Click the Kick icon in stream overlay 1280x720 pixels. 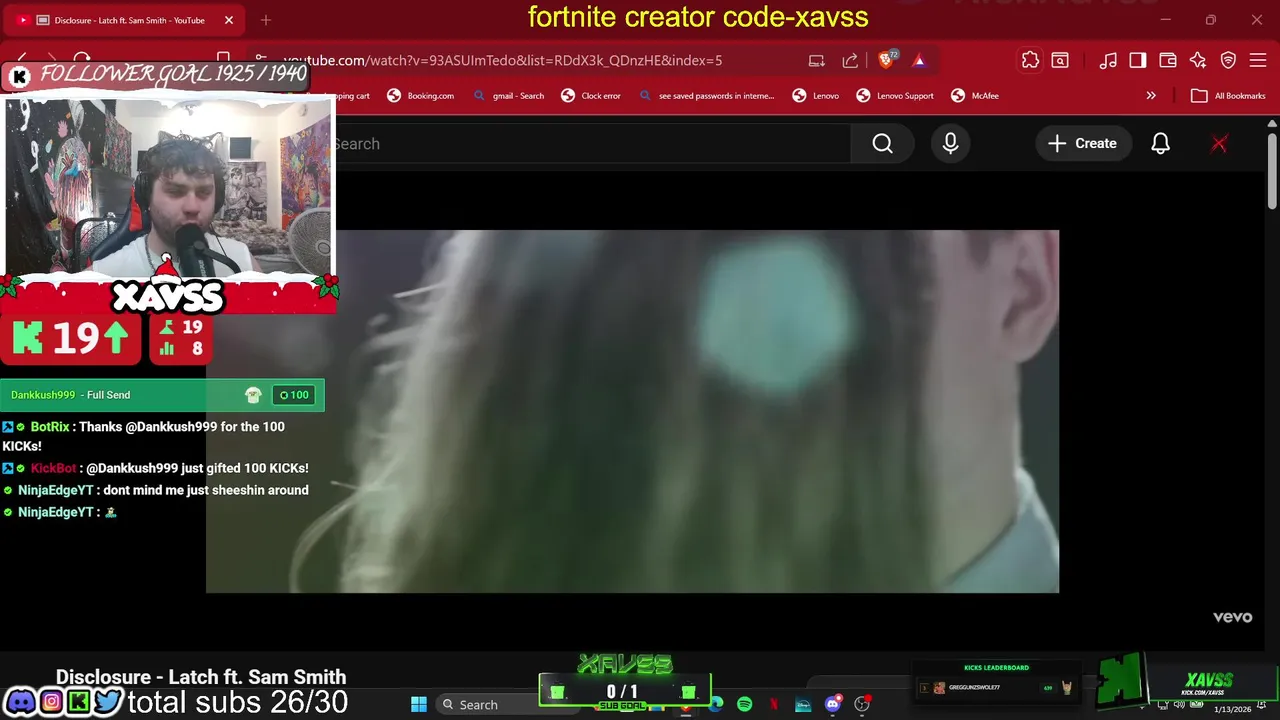pos(79,702)
